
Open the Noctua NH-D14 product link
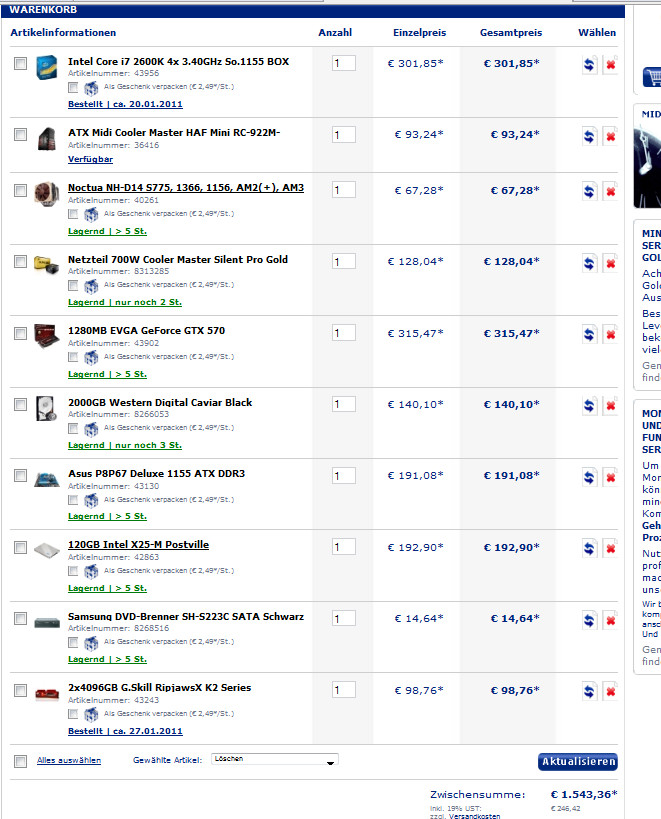pyautogui.click(x=186, y=188)
